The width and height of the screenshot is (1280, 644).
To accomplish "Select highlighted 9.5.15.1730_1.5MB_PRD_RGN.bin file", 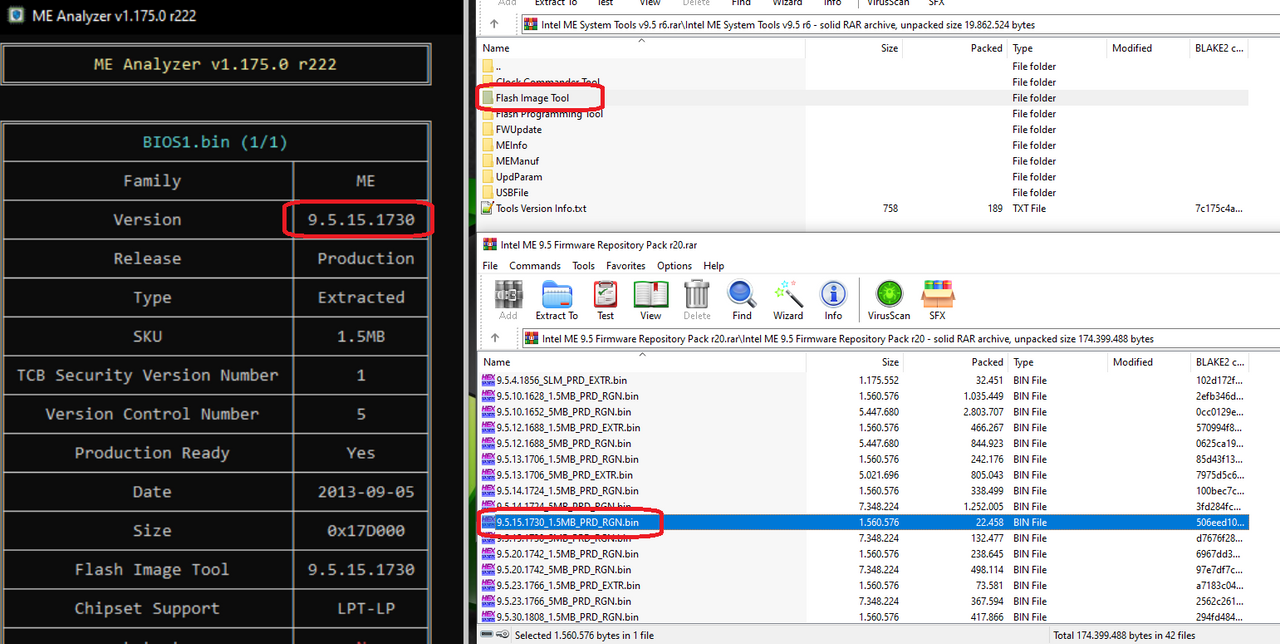I will pyautogui.click(x=864, y=522).
